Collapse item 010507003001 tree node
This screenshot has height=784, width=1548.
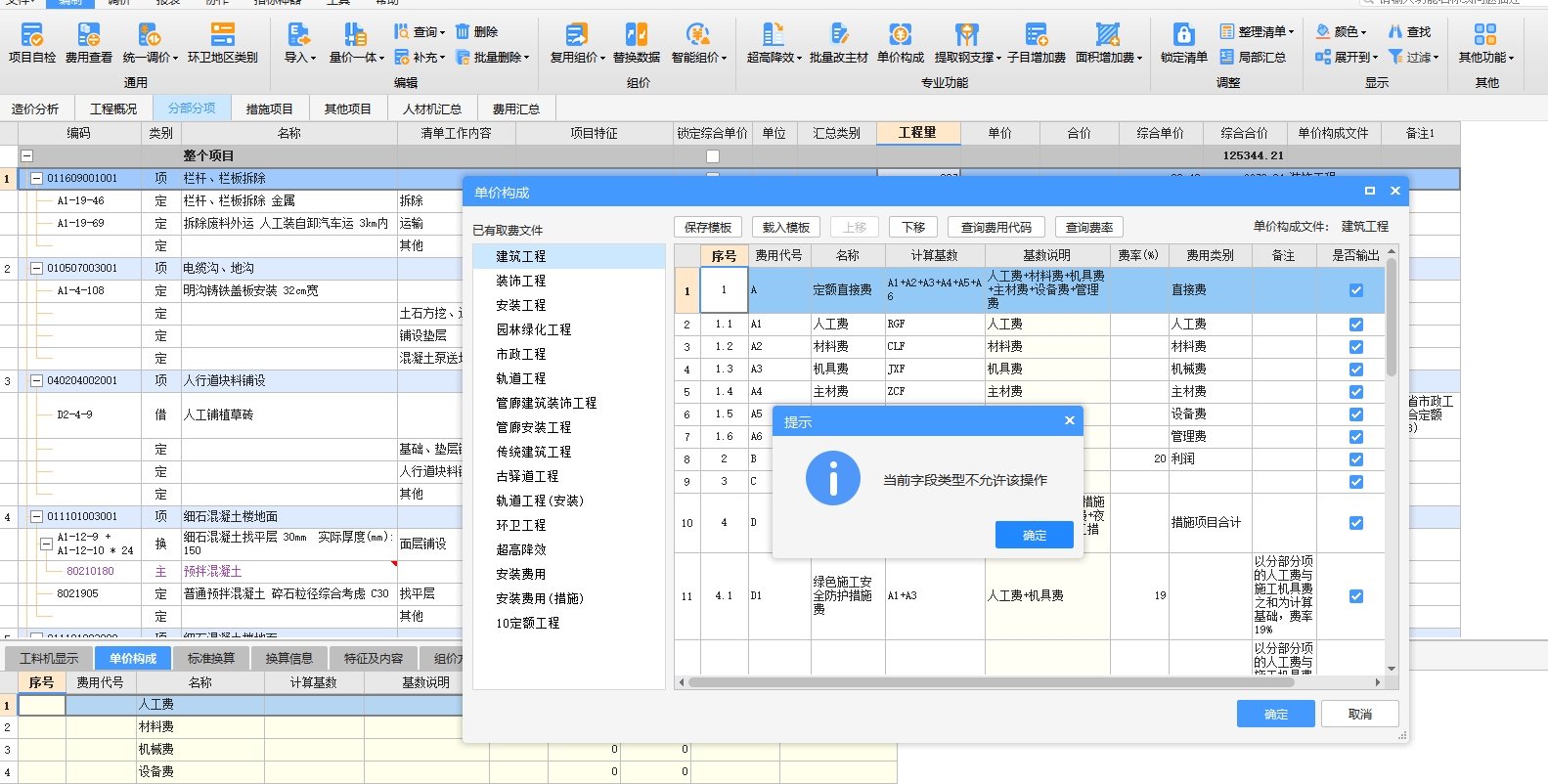click(x=37, y=268)
